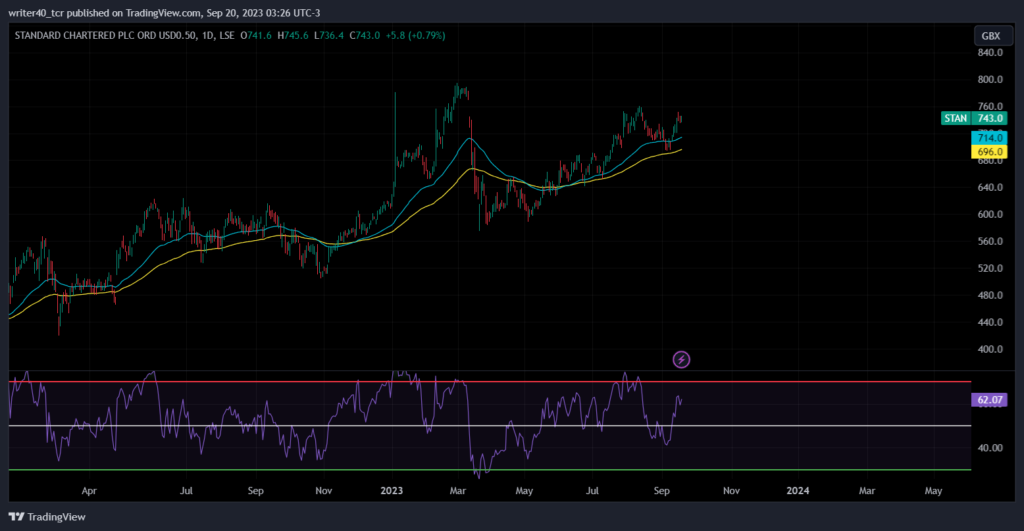Click the 40.00 RSI axis label
Viewport: 1024px width, 531px height.
(990, 448)
